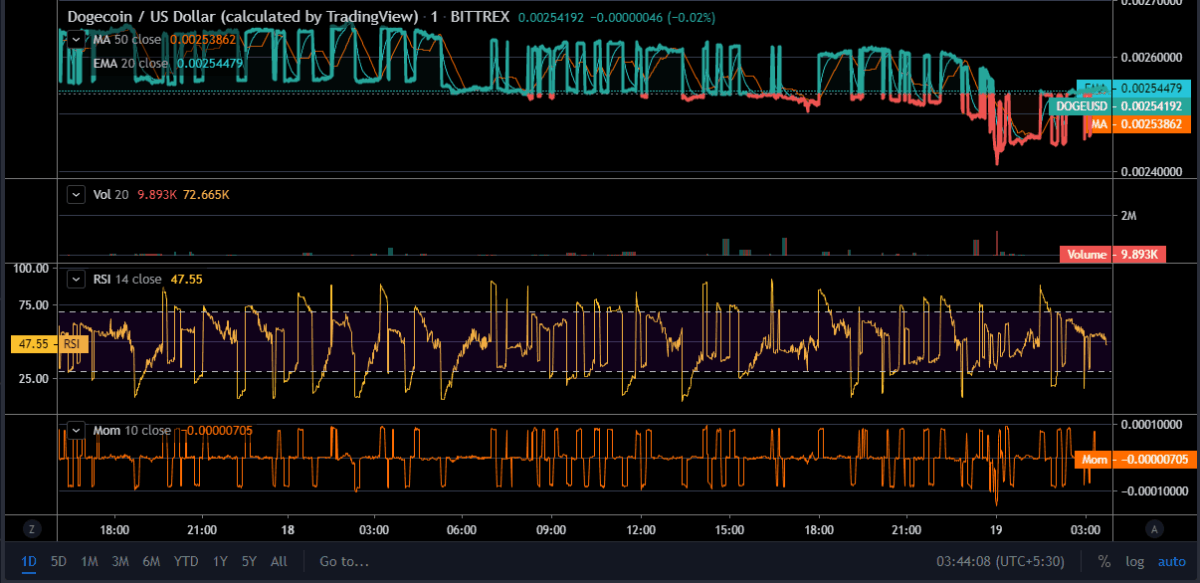Viewport: 1200px width, 583px height.
Task: Toggle auto scale
Action: [1171, 561]
